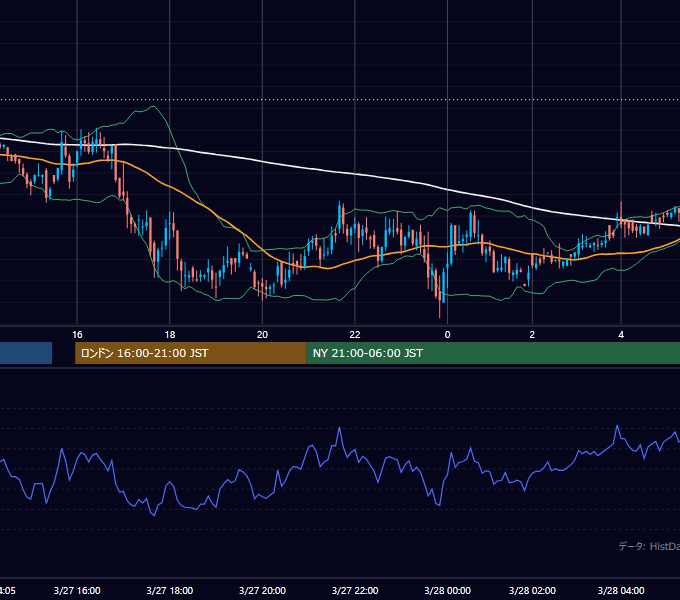Click the 20 hour label on price chart axis
This screenshot has width=680, height=600.
262,335
